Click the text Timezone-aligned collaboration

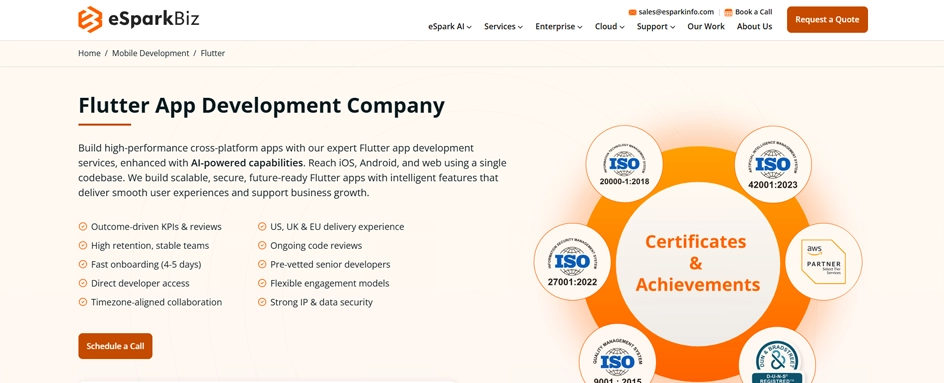coord(157,302)
